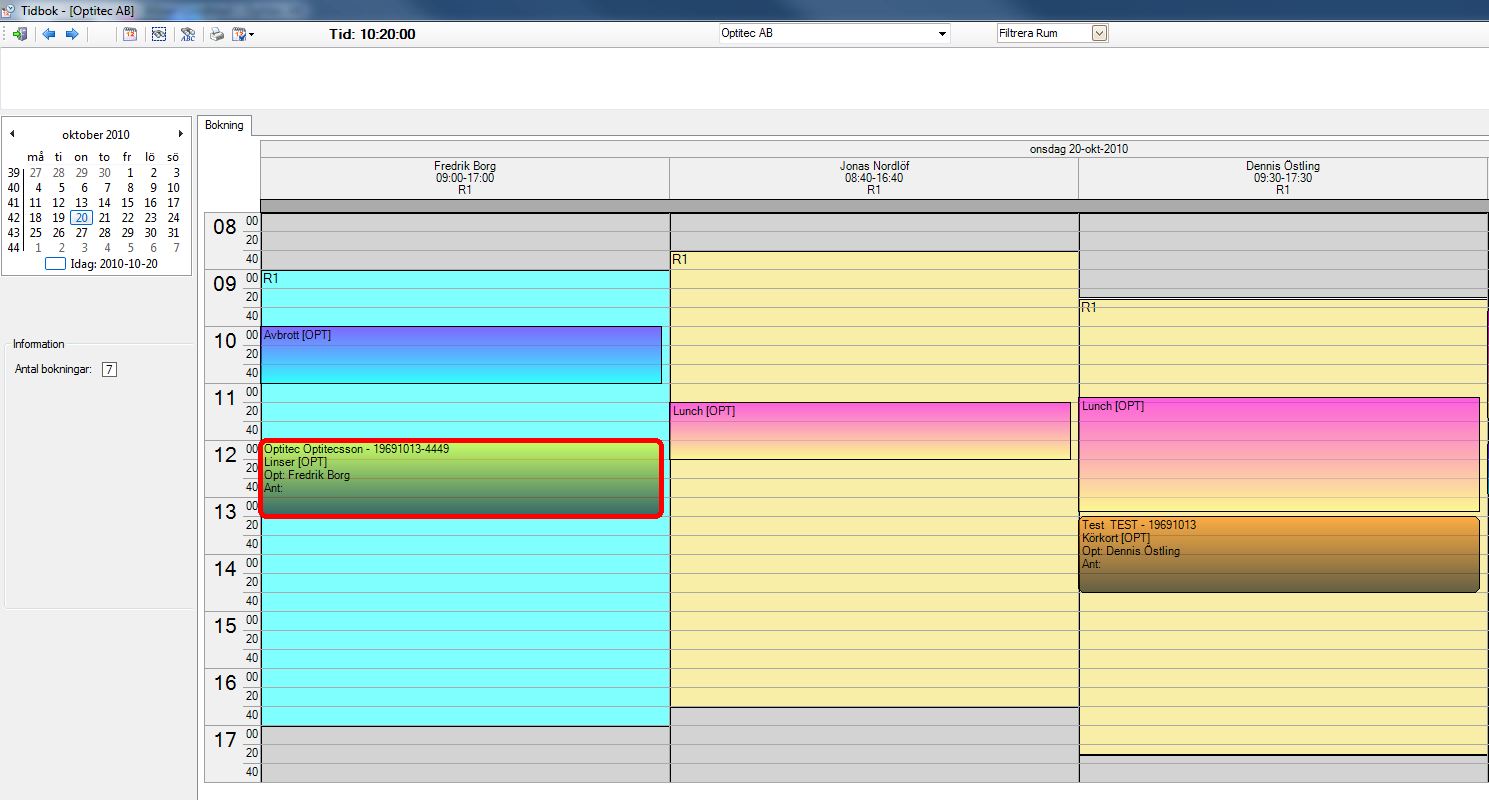
Task: Click the 14:00 slot in Jonas Nordlöf's column
Action: pyautogui.click(x=874, y=565)
